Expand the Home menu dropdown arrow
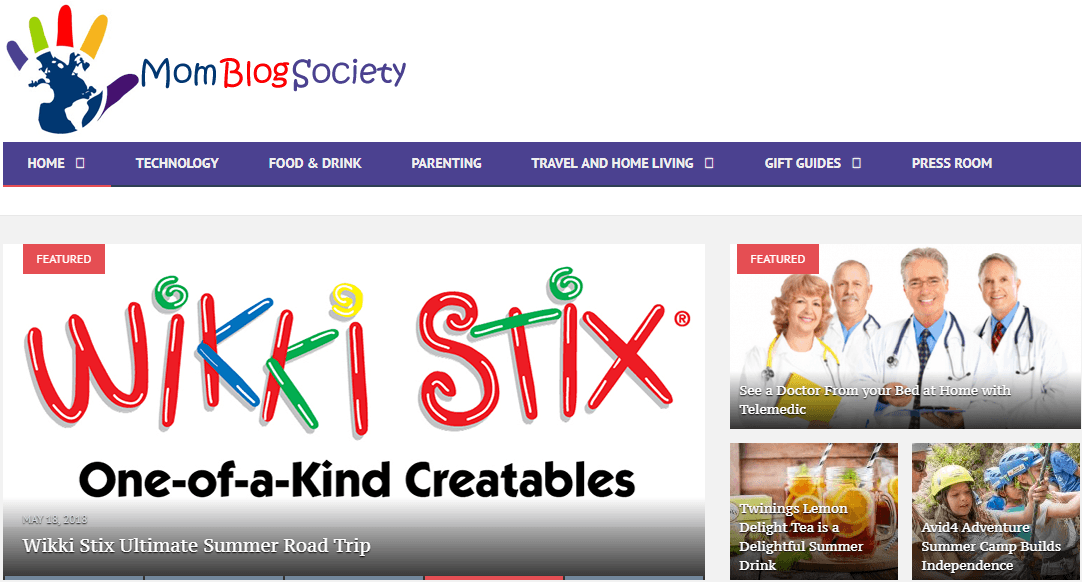This screenshot has width=1082, height=582. (x=80, y=164)
